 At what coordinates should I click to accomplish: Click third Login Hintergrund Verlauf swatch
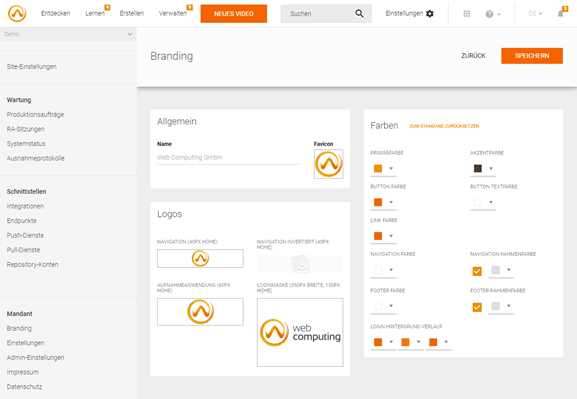tap(433, 342)
